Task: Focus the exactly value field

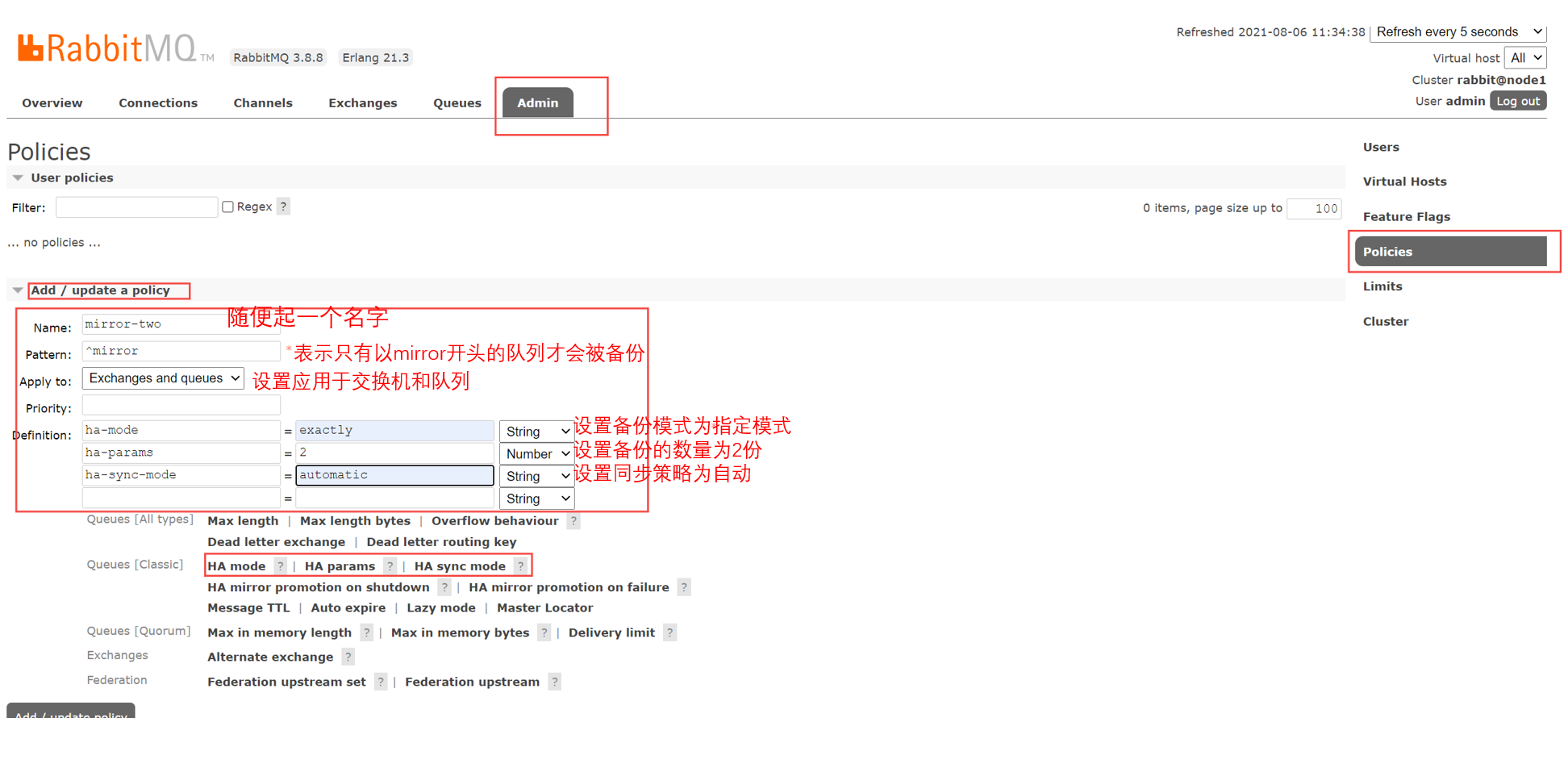Action: point(394,431)
